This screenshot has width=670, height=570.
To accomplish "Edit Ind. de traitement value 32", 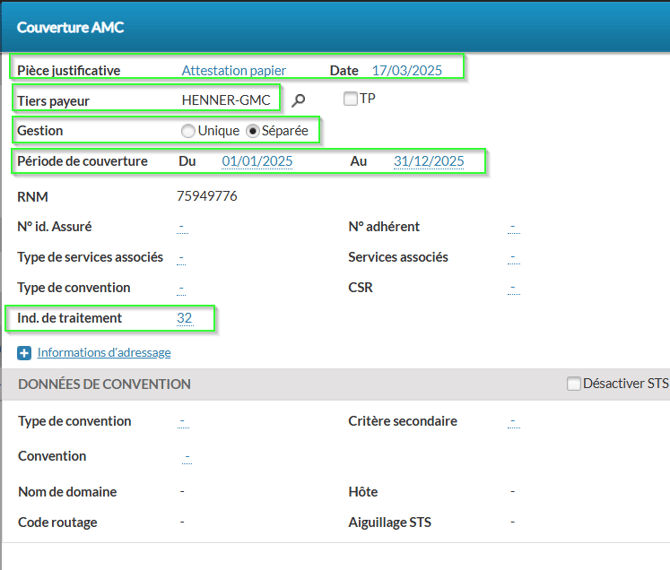I will click(x=184, y=318).
